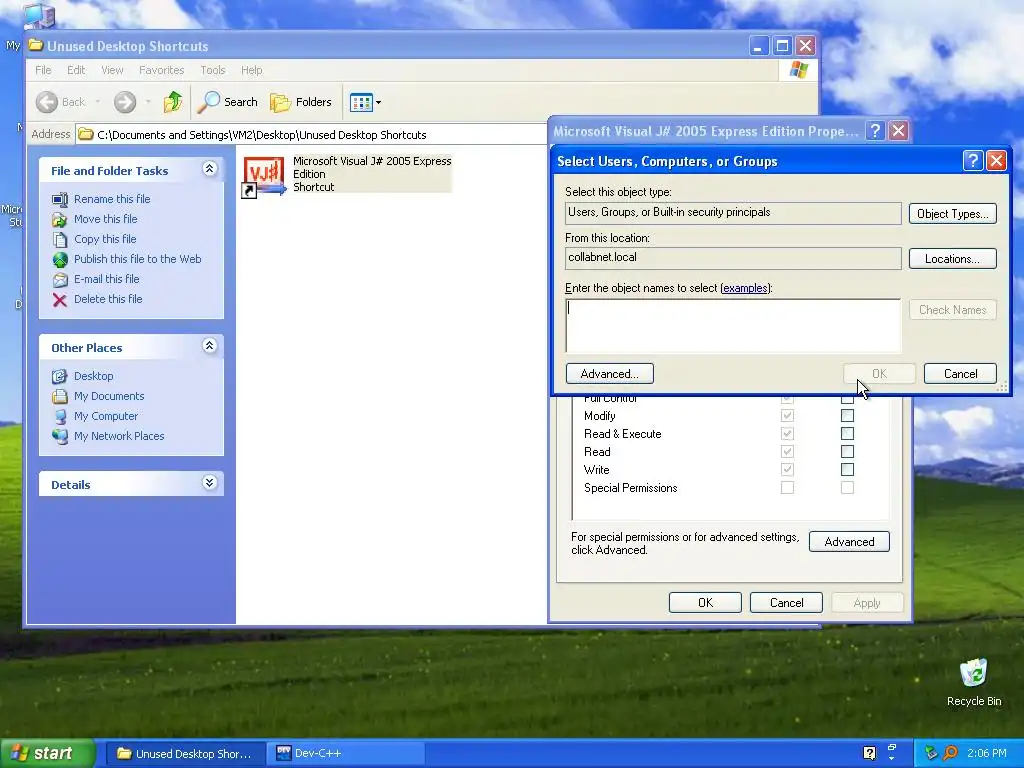This screenshot has width=1024, height=768.
Task: Open the Forward history dropdown arrow
Action: [148, 102]
